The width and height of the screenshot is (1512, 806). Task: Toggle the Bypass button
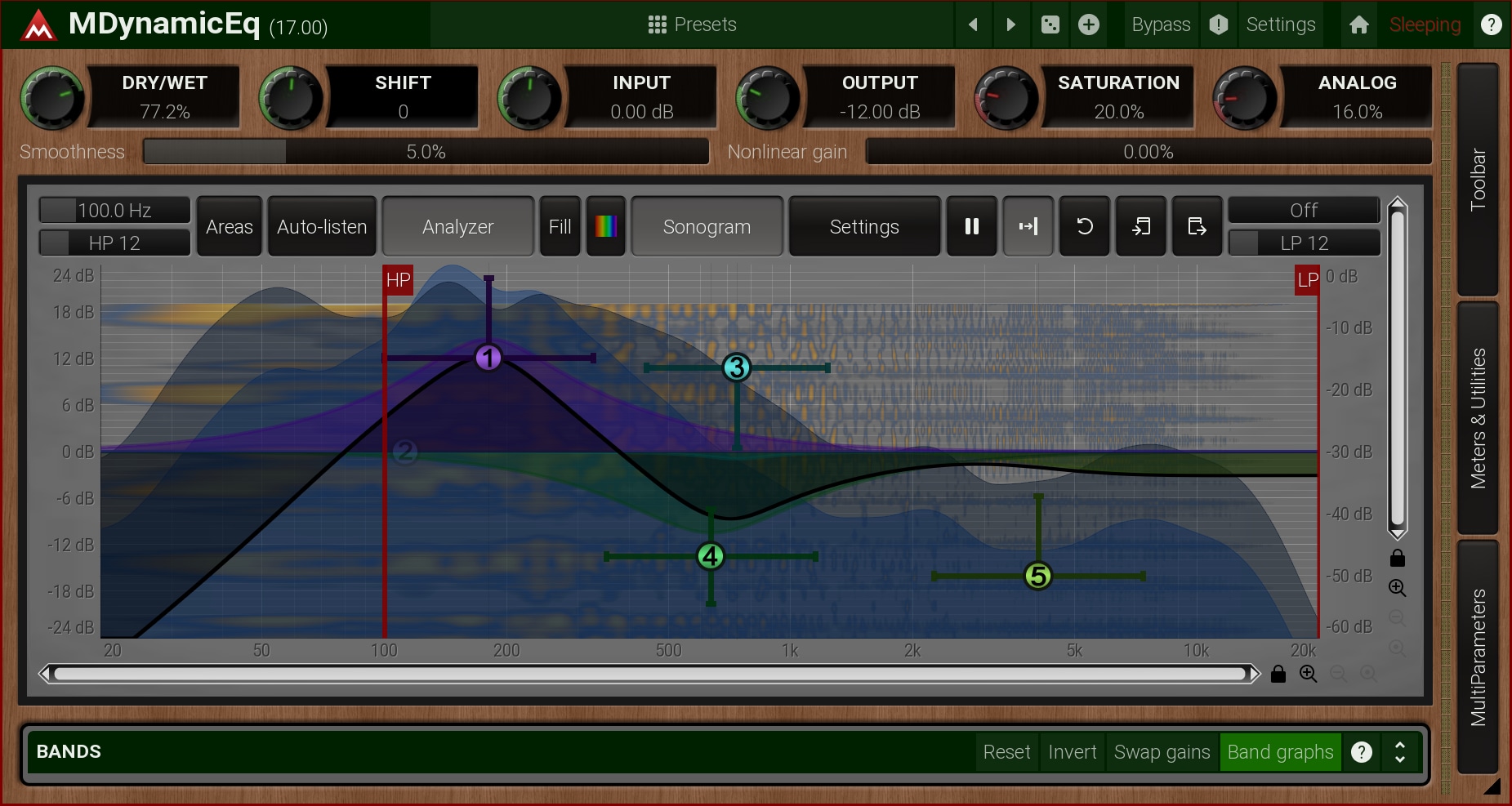pyautogui.click(x=1160, y=24)
